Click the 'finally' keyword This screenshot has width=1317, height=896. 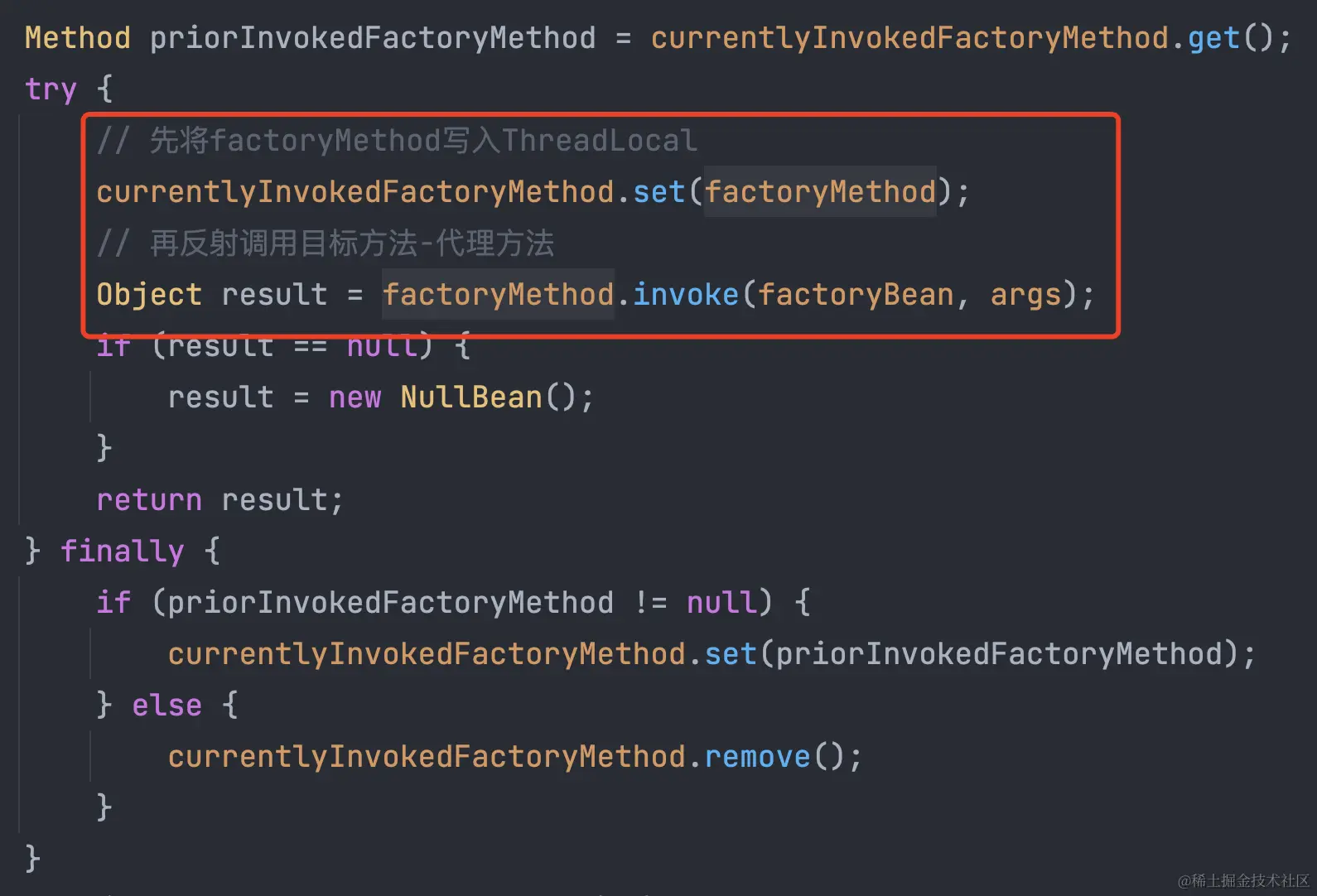[123, 552]
